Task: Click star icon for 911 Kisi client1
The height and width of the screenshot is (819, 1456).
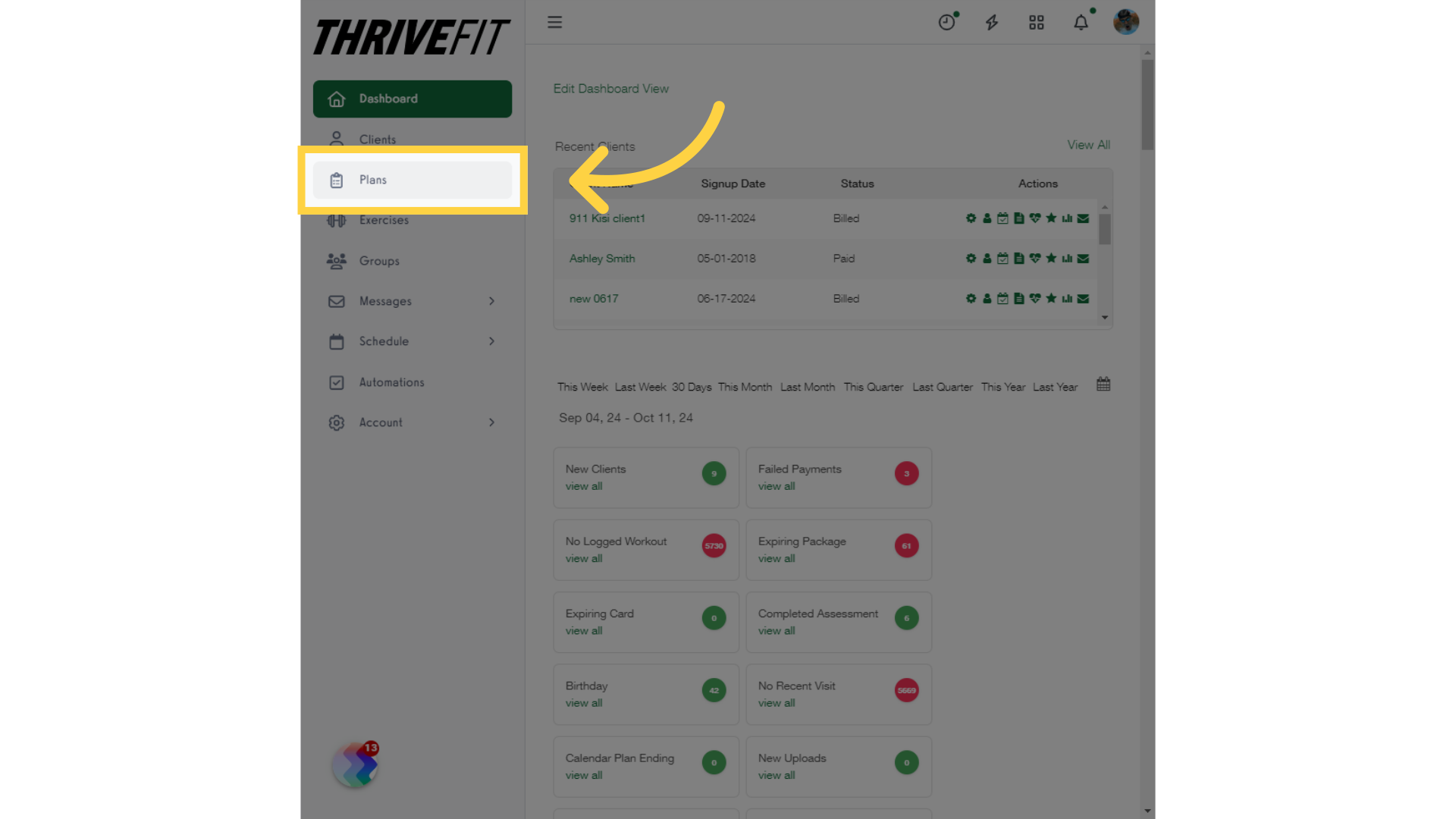Action: (x=1051, y=218)
